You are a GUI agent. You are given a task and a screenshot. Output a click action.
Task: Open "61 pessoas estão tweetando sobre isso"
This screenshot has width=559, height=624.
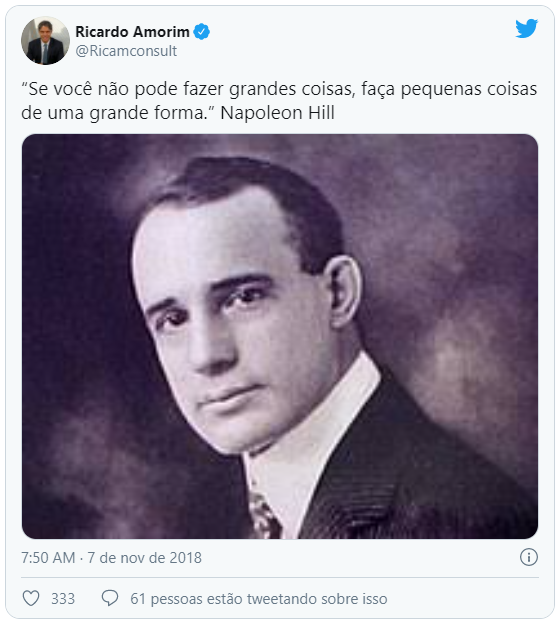[259, 599]
